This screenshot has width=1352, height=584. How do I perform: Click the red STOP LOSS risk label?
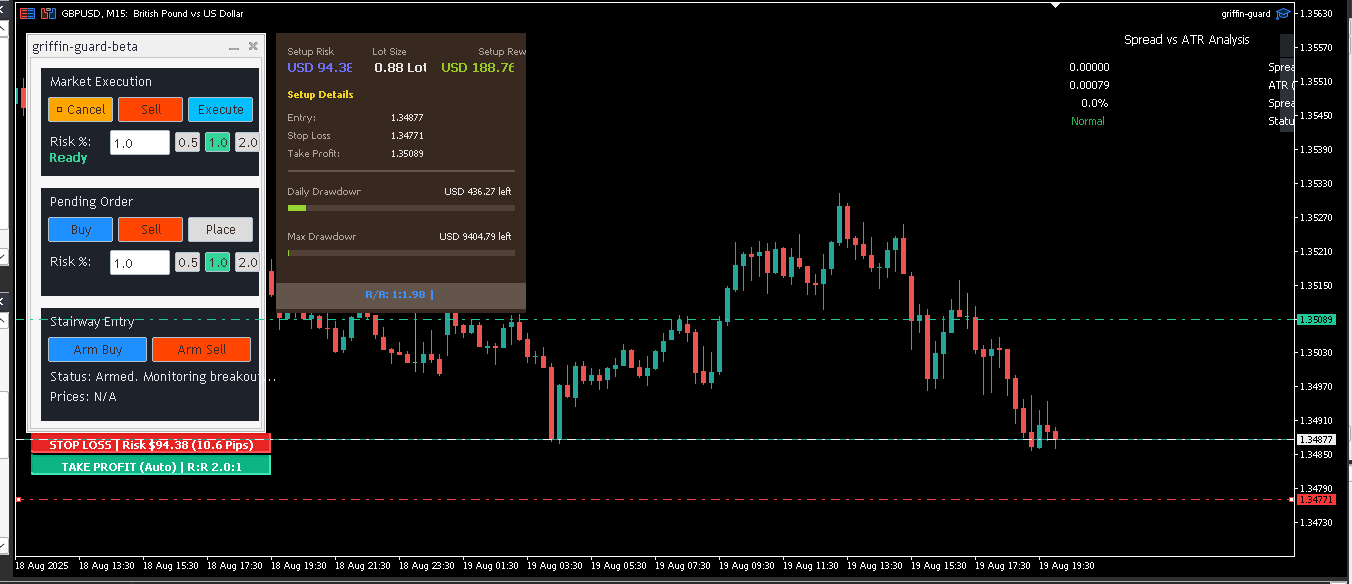tap(151, 445)
